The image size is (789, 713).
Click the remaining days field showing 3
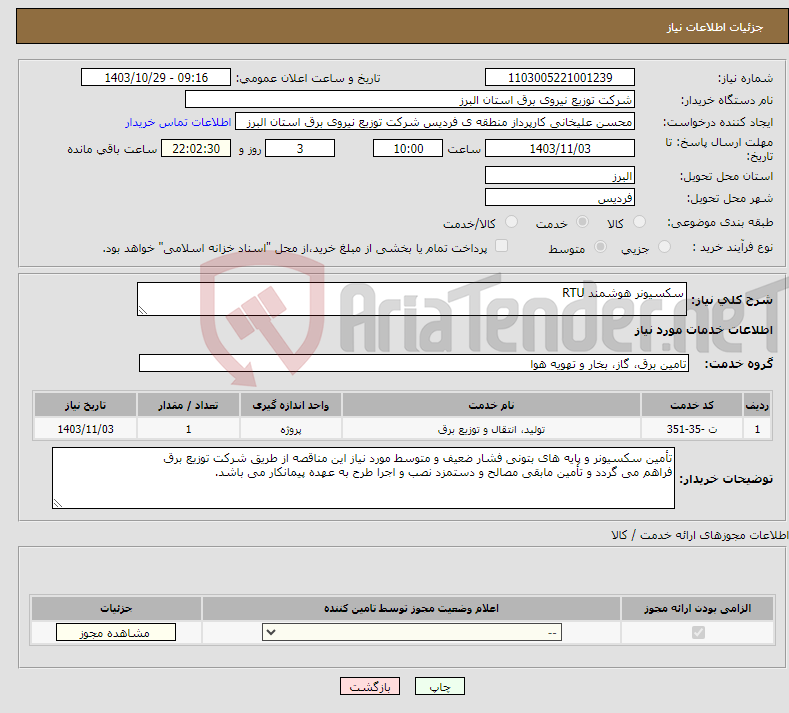pyautogui.click(x=300, y=148)
